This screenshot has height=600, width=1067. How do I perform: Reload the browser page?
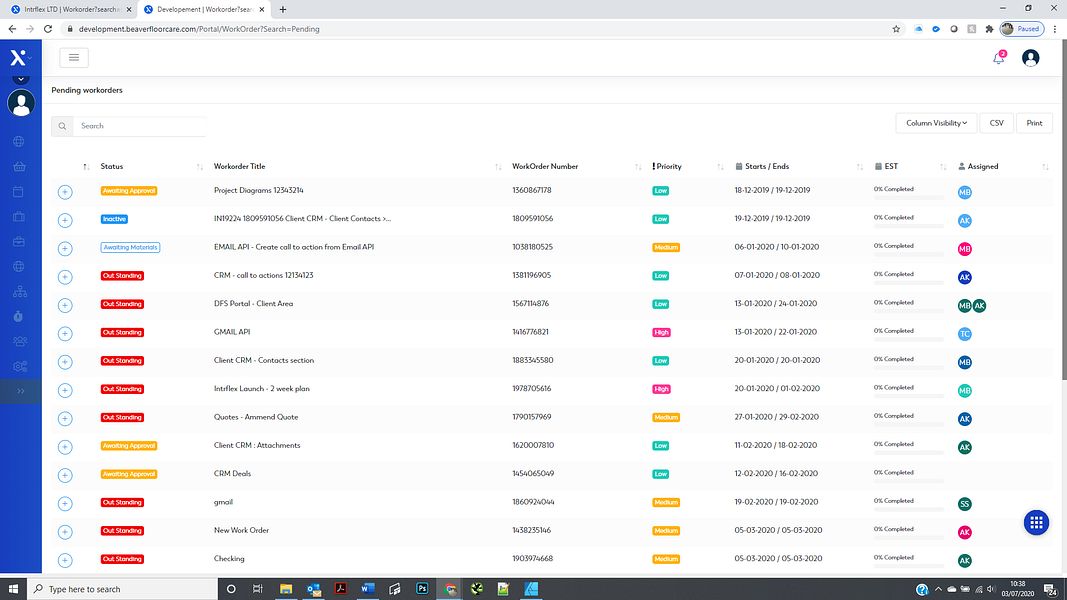pyautogui.click(x=48, y=29)
